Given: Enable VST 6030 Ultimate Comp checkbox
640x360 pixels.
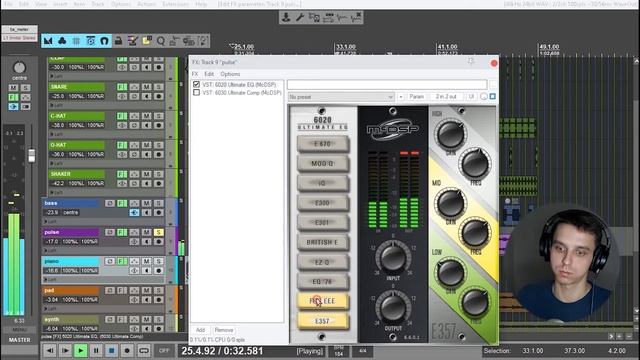Looking at the screenshot, I should tap(196, 93).
